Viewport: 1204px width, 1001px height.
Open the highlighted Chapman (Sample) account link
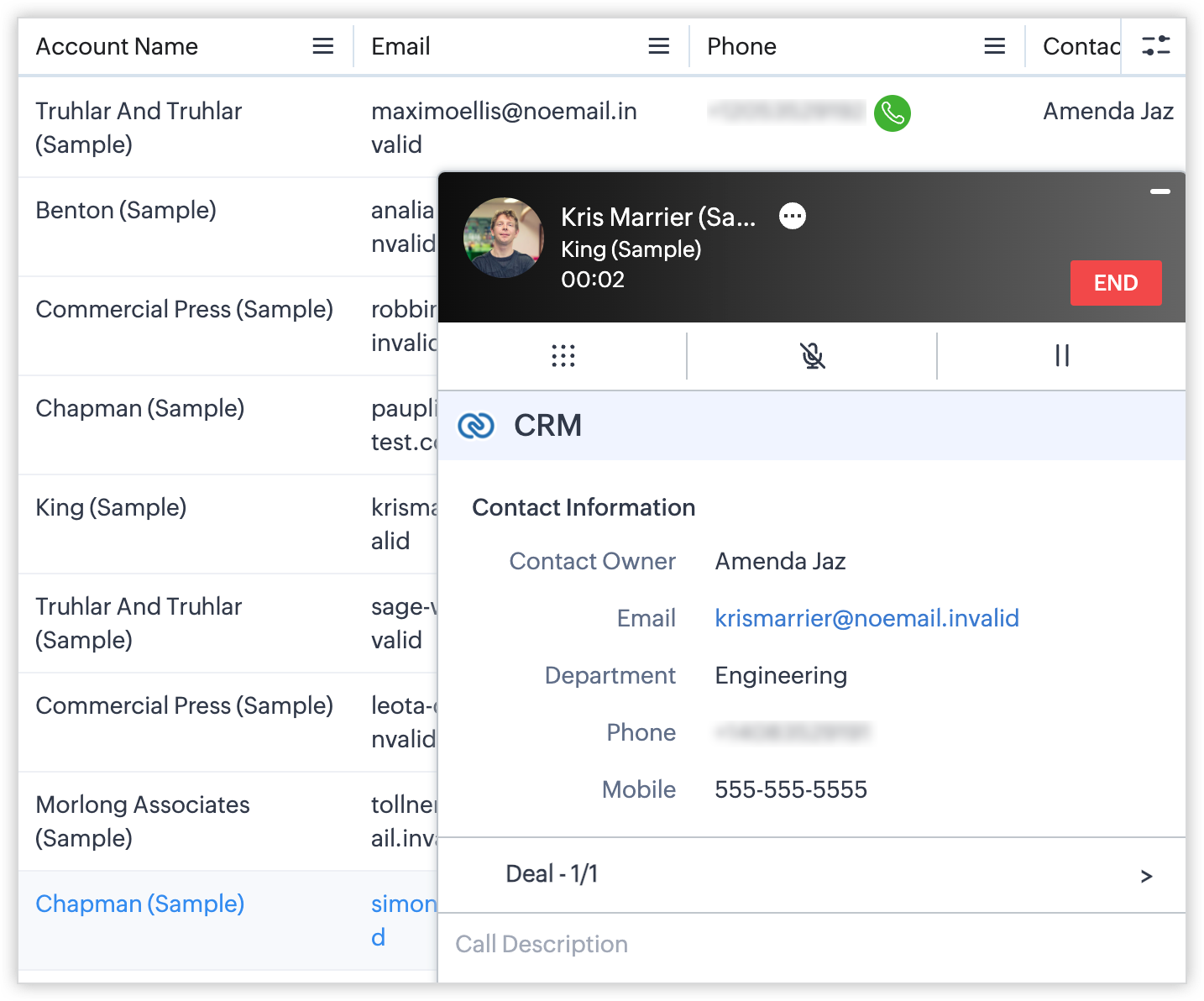coord(140,904)
